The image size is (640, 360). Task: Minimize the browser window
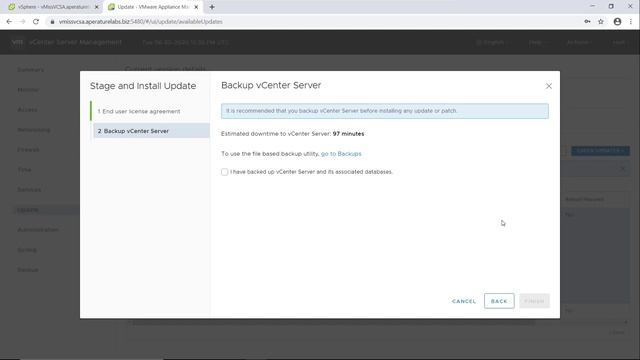tap(592, 7)
